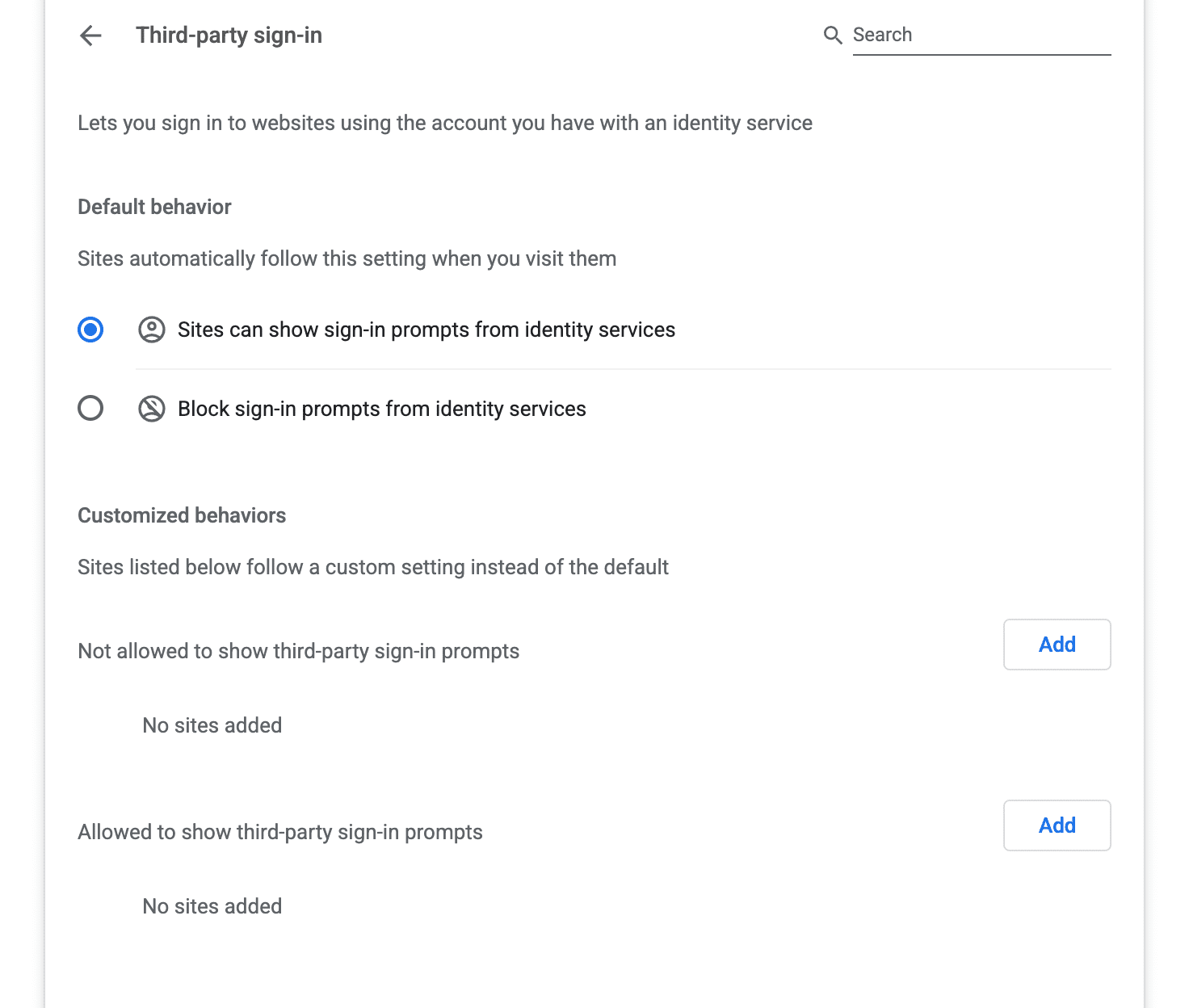Viewport: 1189px width, 1008px height.
Task: Expand the Allowed sites list
Action: tap(280, 832)
